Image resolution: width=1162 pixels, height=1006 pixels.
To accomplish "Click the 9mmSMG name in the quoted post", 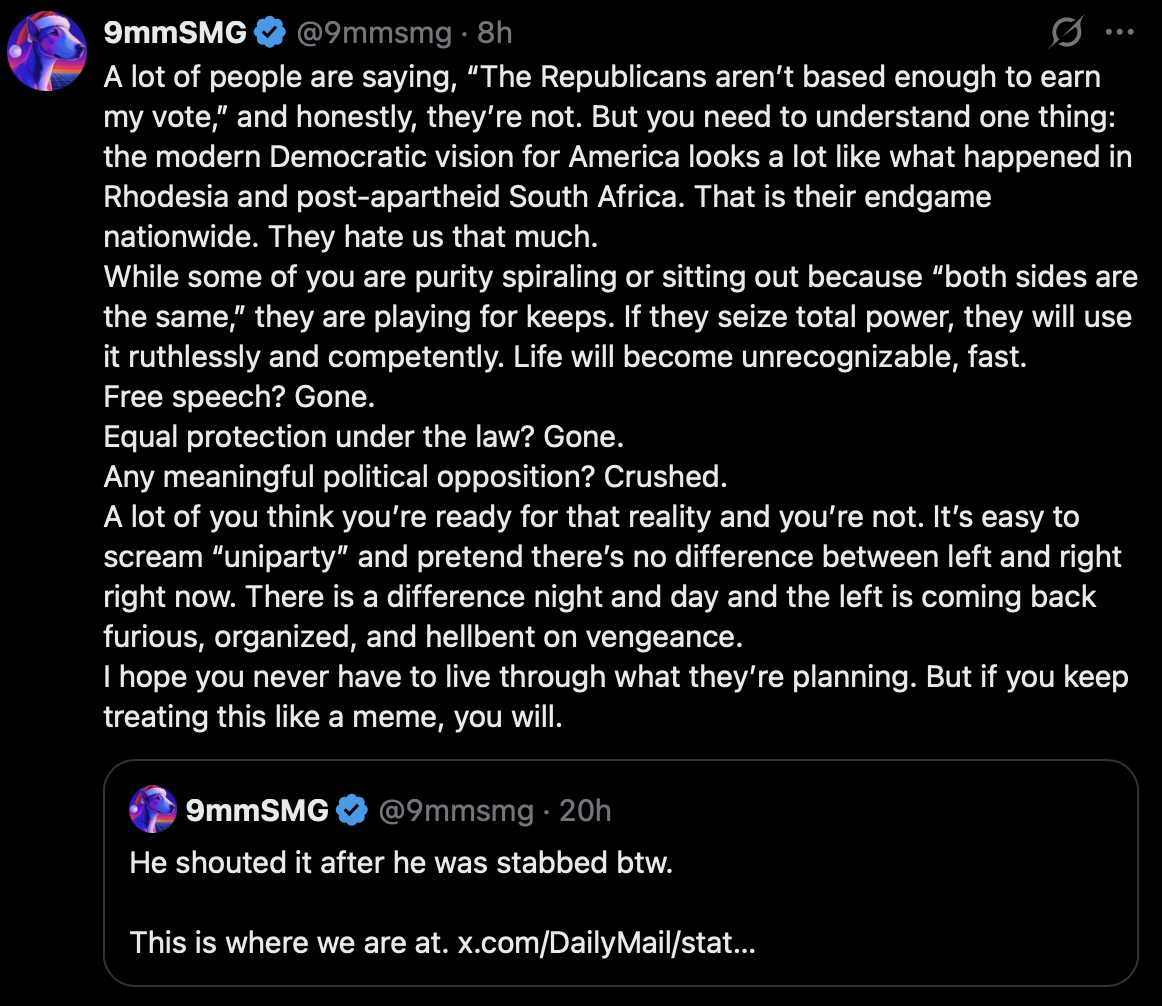I will [257, 810].
